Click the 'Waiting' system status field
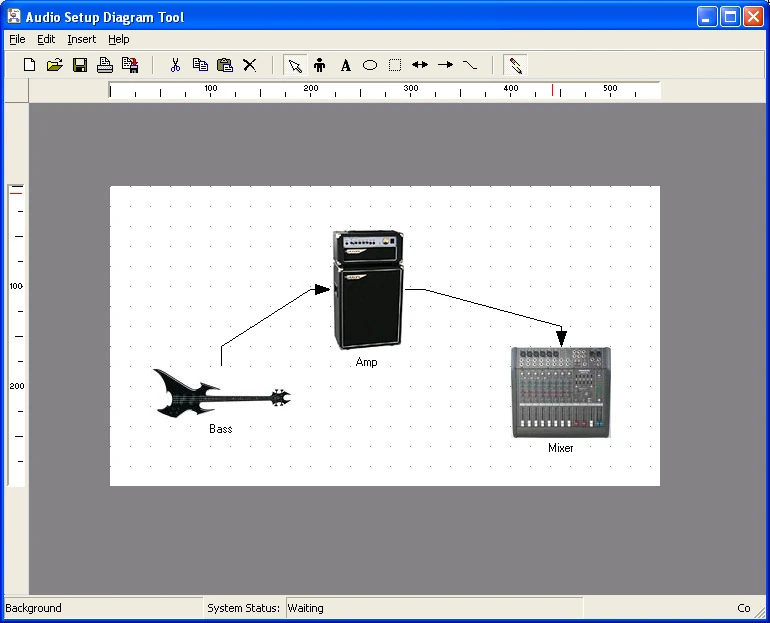This screenshot has height=623, width=770. (x=435, y=608)
